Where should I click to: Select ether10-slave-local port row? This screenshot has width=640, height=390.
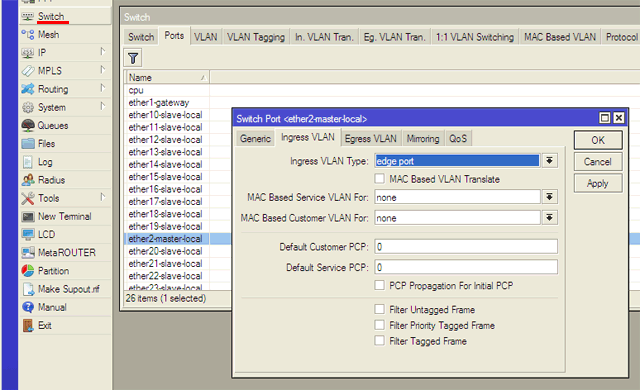[x=165, y=115]
